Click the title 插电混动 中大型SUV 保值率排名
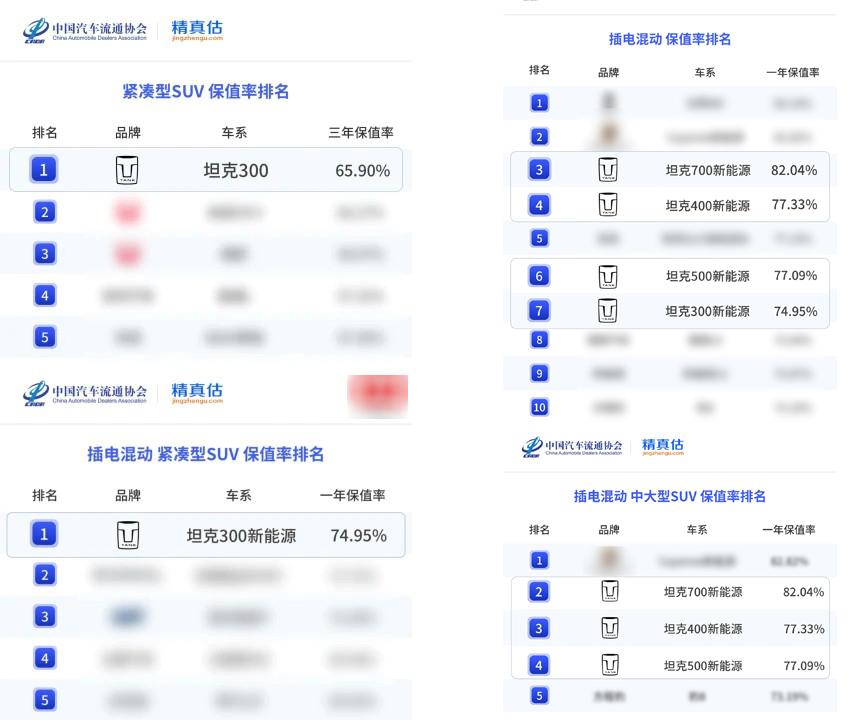Viewport: 862px width, 720px height. coord(670,496)
